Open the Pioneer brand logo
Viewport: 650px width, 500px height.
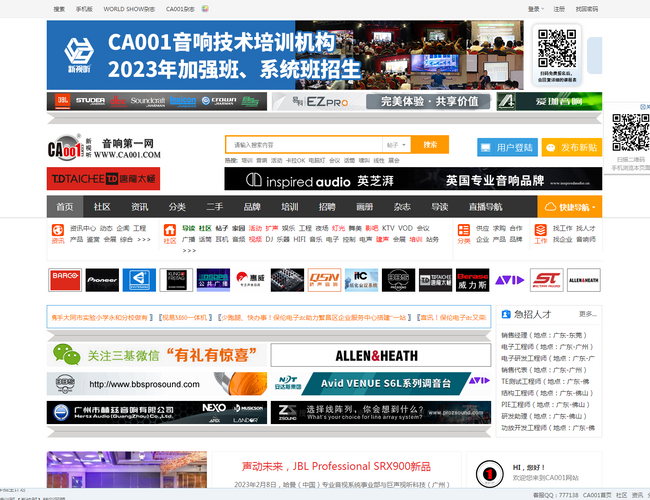click(101, 279)
